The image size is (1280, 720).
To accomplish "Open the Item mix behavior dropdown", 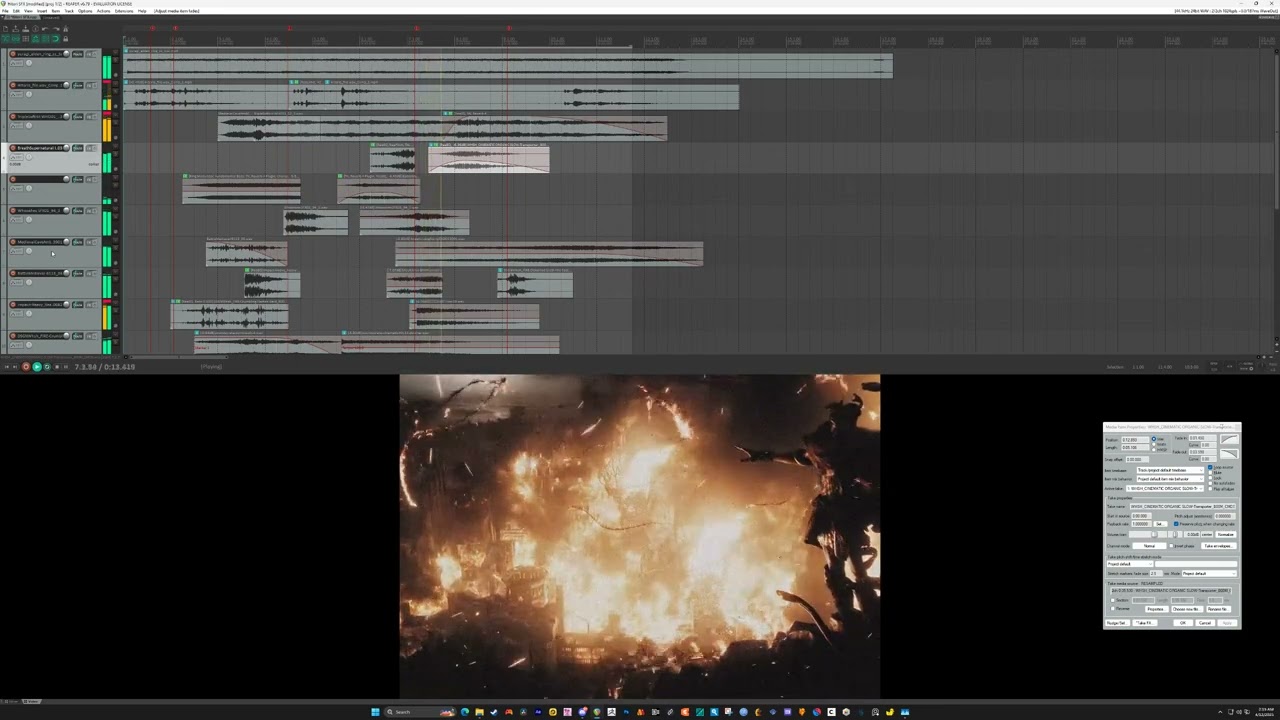I will (x=1170, y=479).
